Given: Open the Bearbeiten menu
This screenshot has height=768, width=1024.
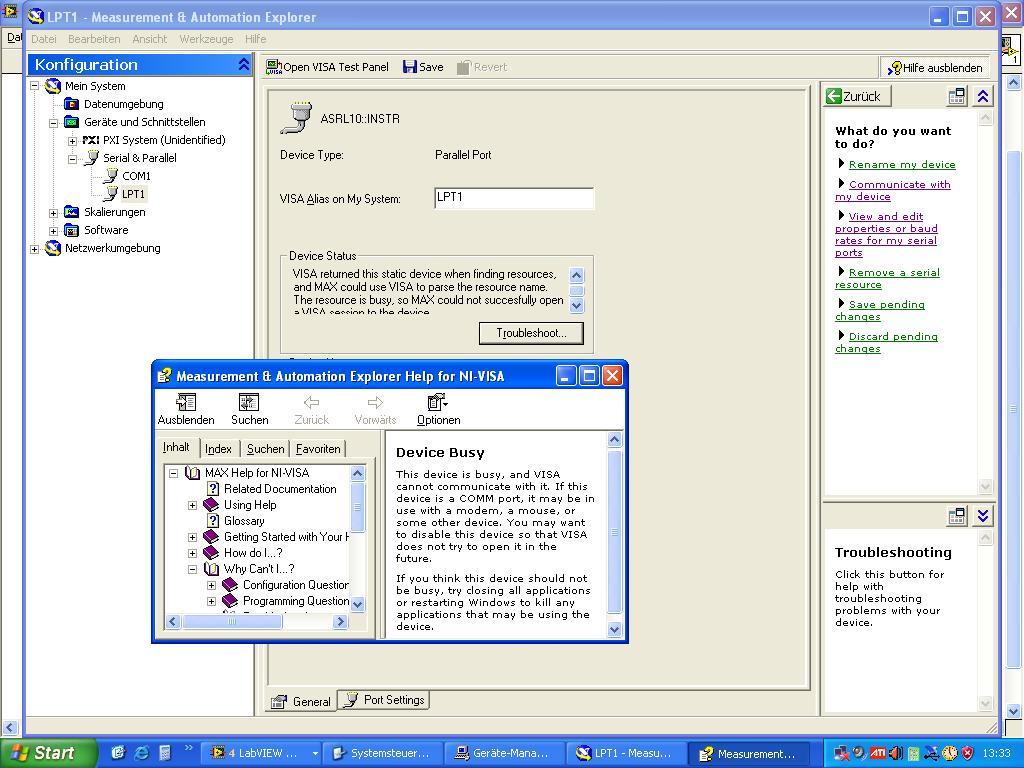Looking at the screenshot, I should (x=94, y=39).
